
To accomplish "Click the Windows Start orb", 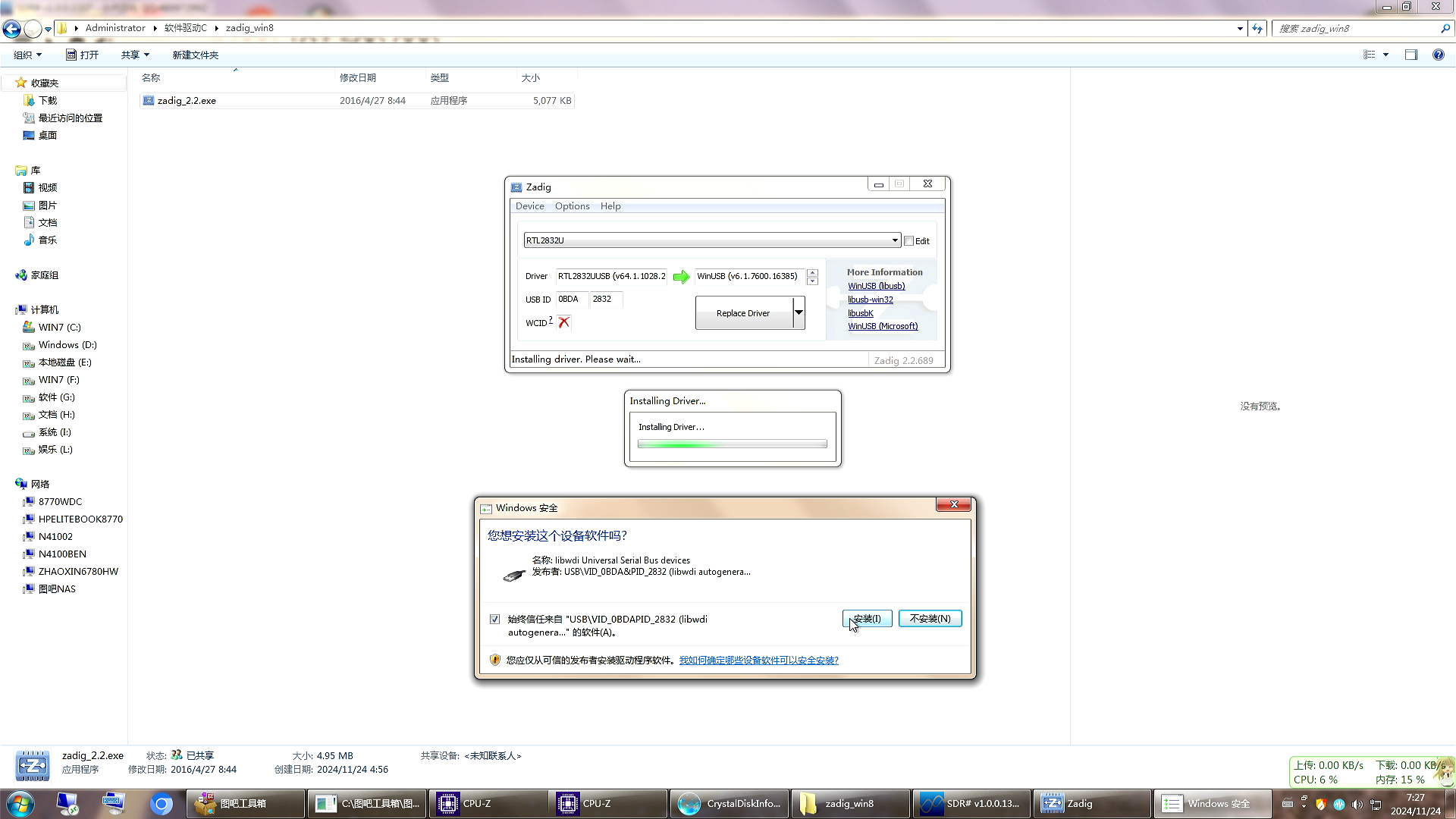I will (20, 804).
